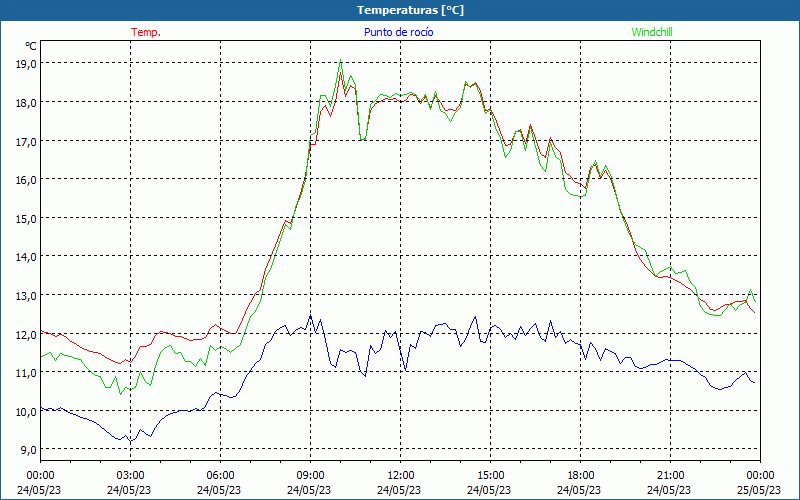This screenshot has width=800, height=500.
Task: Click the 9,0 y-axis value
Action: (x=29, y=449)
